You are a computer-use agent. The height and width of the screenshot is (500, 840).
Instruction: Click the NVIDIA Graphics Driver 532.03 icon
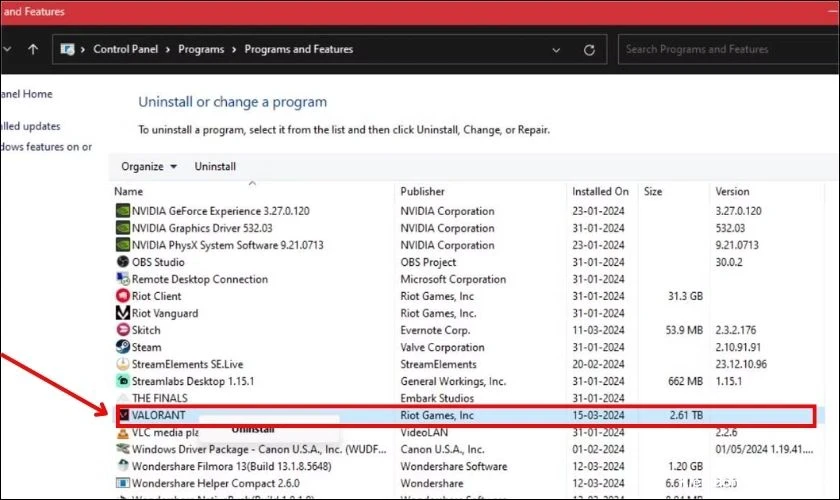(123, 228)
